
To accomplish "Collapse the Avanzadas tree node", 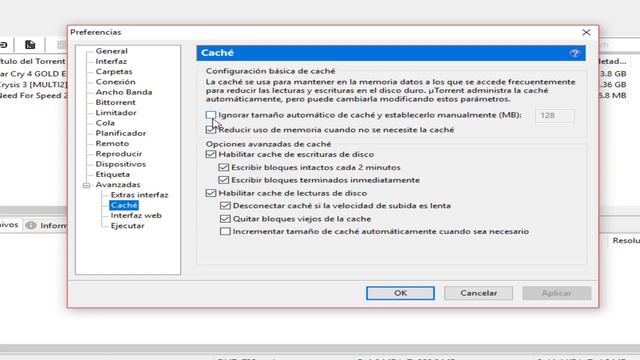I will click(87, 185).
